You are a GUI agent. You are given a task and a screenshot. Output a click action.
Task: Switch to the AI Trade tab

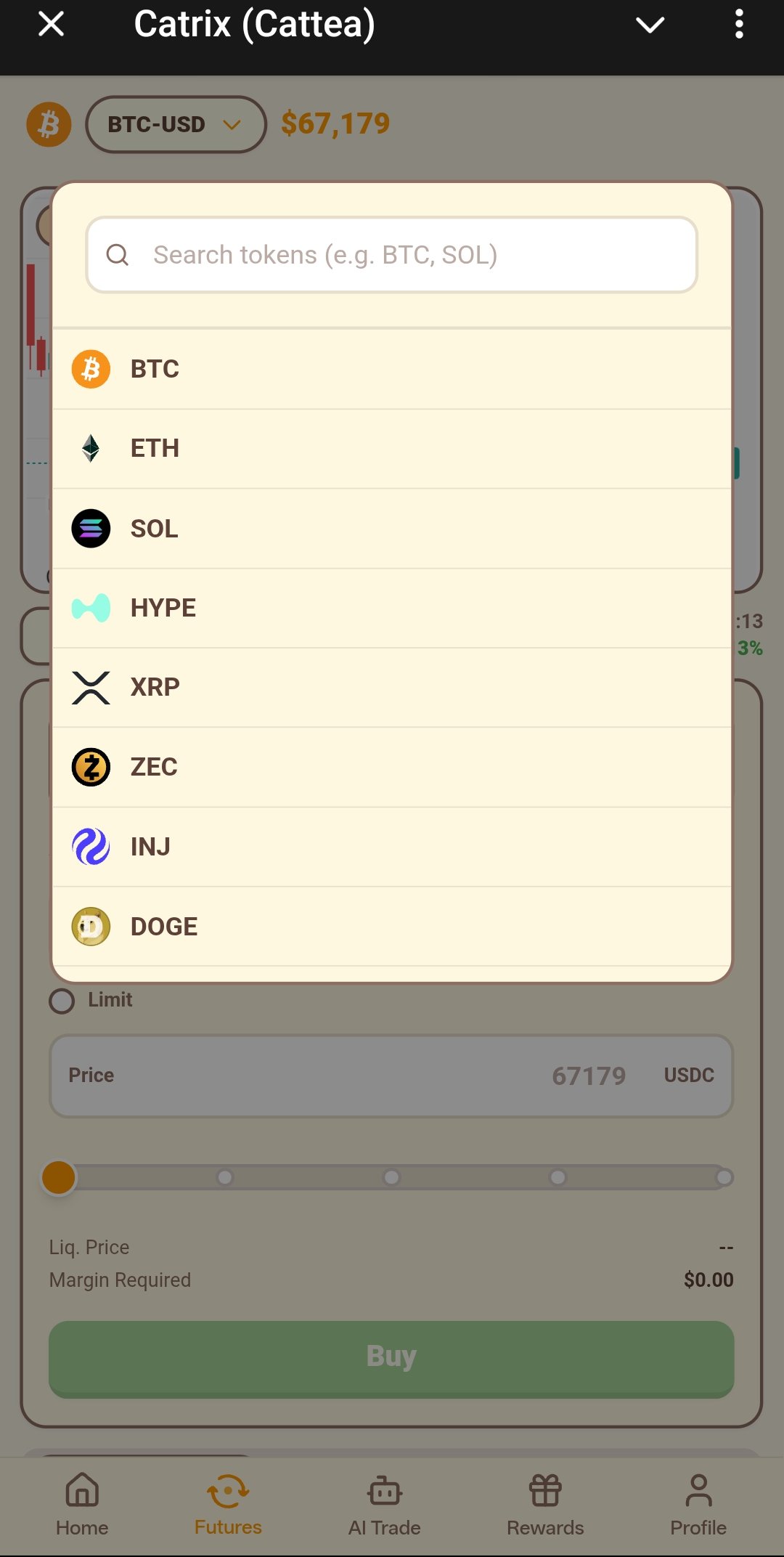385,1505
